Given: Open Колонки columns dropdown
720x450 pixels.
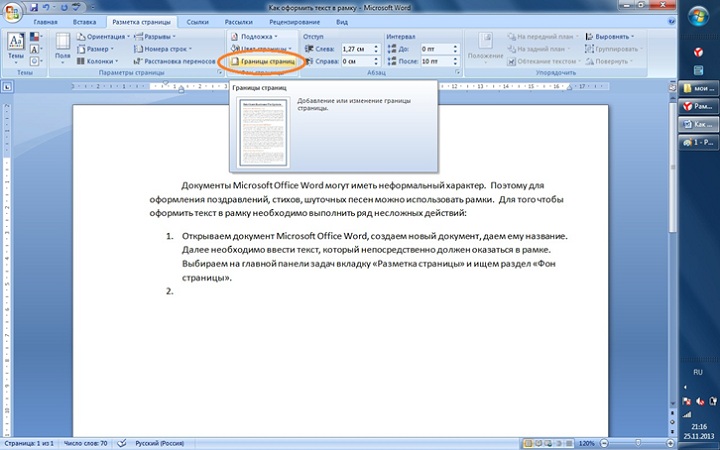Looking at the screenshot, I should click(97, 61).
